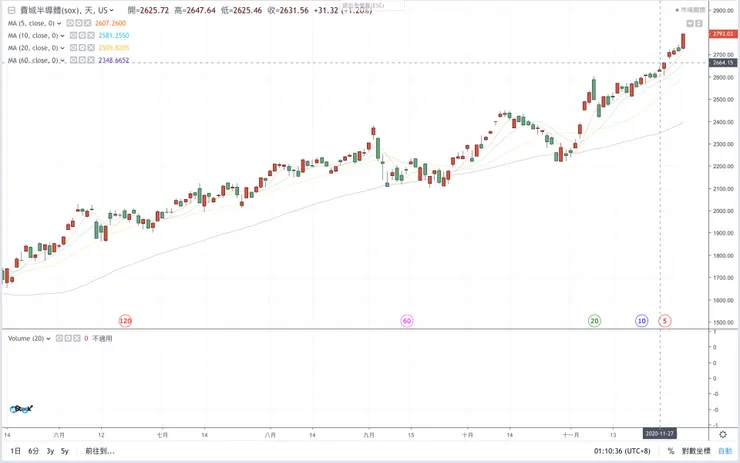This screenshot has width=740, height=463.
Task: Click the 01:10:36 (UTC+8) timezone clock
Action: click(622, 451)
